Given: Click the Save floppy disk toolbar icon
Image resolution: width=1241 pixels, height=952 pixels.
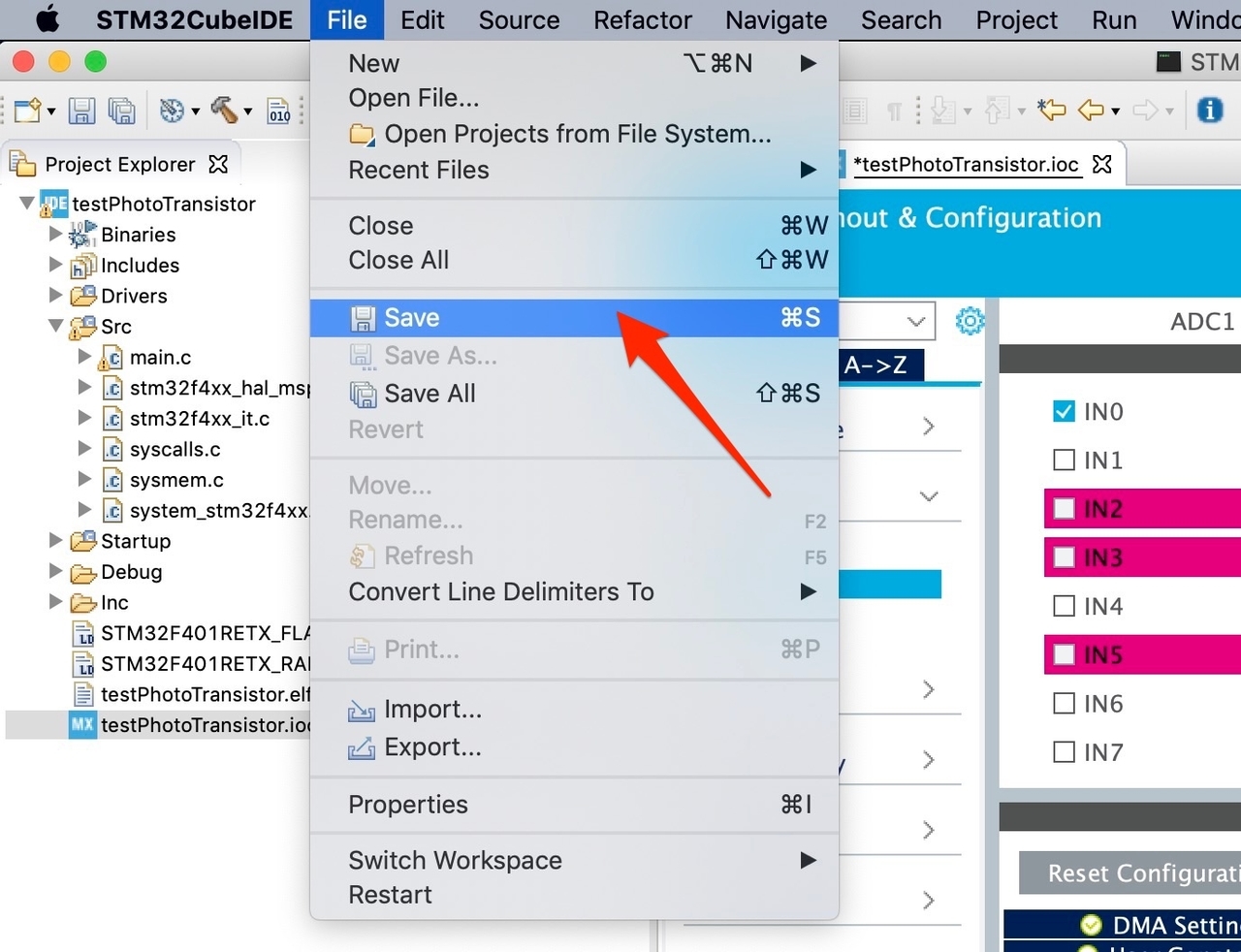Looking at the screenshot, I should coord(81,111).
